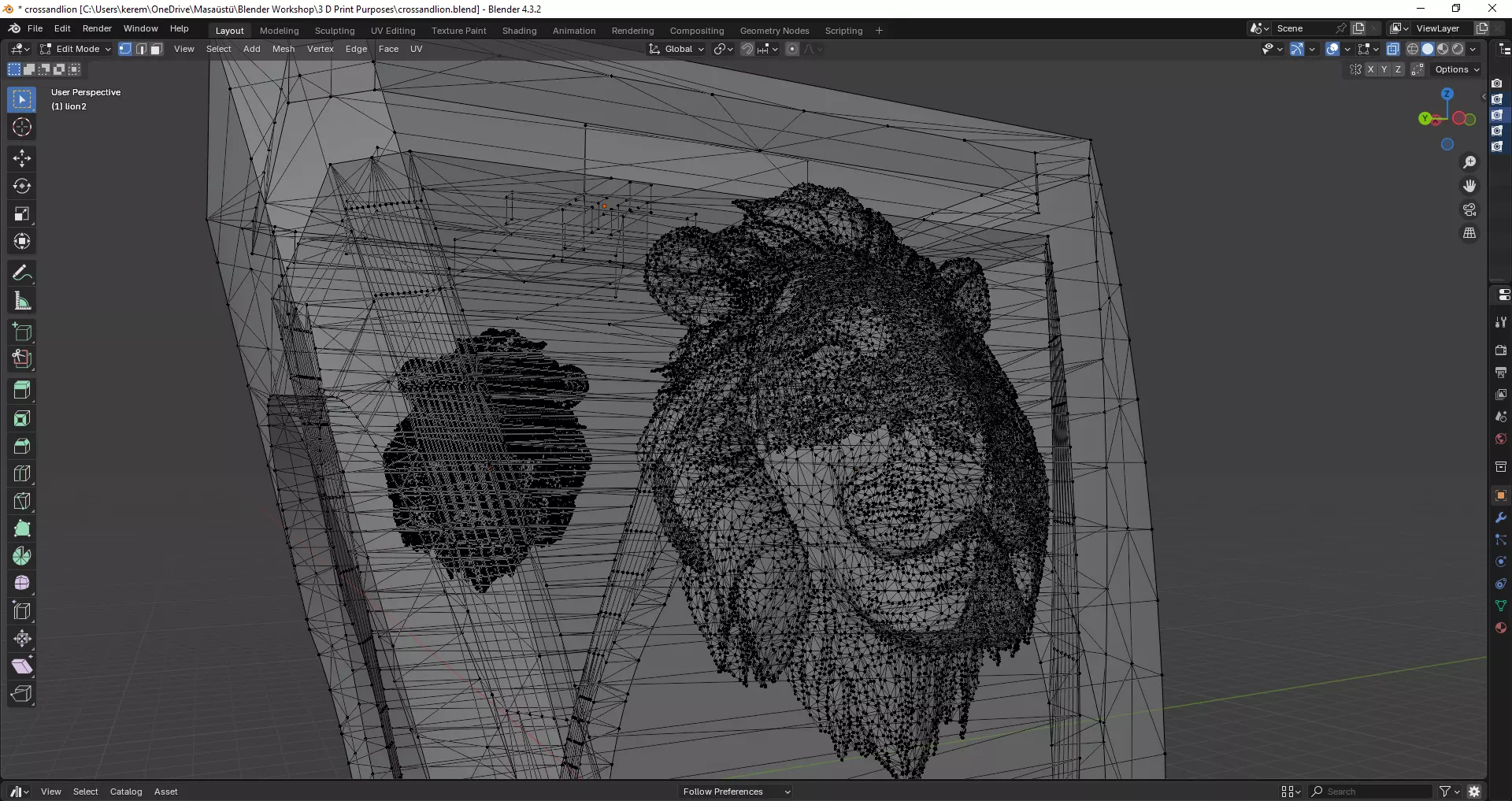Toggle Z axis mesh symmetry
The image size is (1512, 801).
(1398, 69)
